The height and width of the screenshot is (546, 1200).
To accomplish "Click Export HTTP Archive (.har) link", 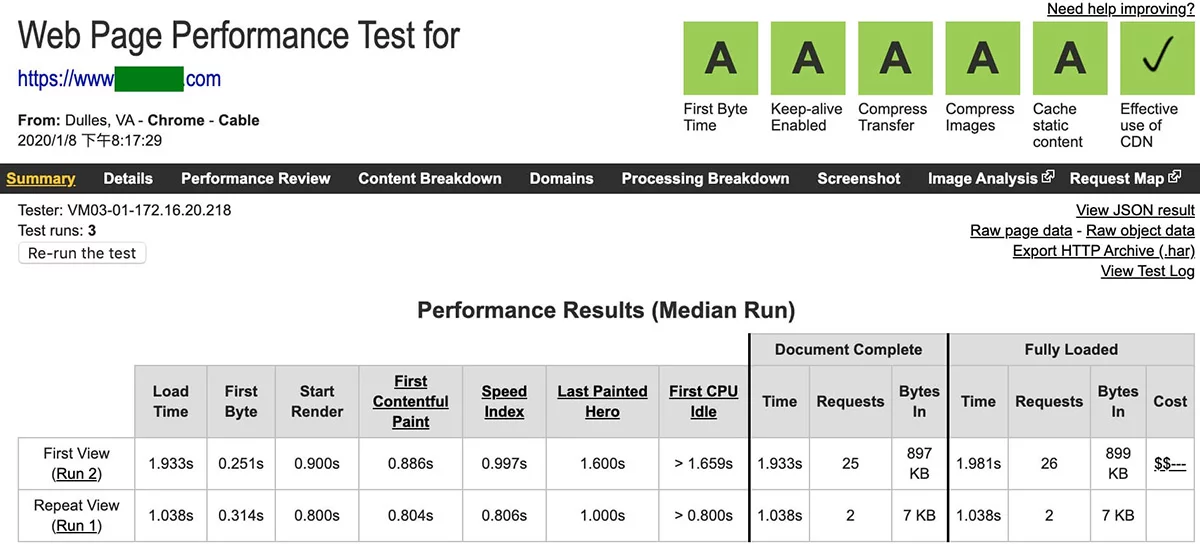I will (x=1103, y=251).
